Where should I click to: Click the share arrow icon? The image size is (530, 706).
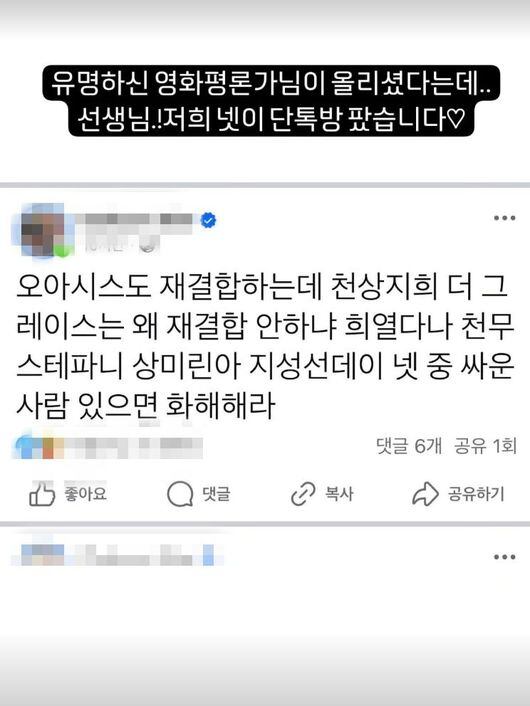coord(425,494)
